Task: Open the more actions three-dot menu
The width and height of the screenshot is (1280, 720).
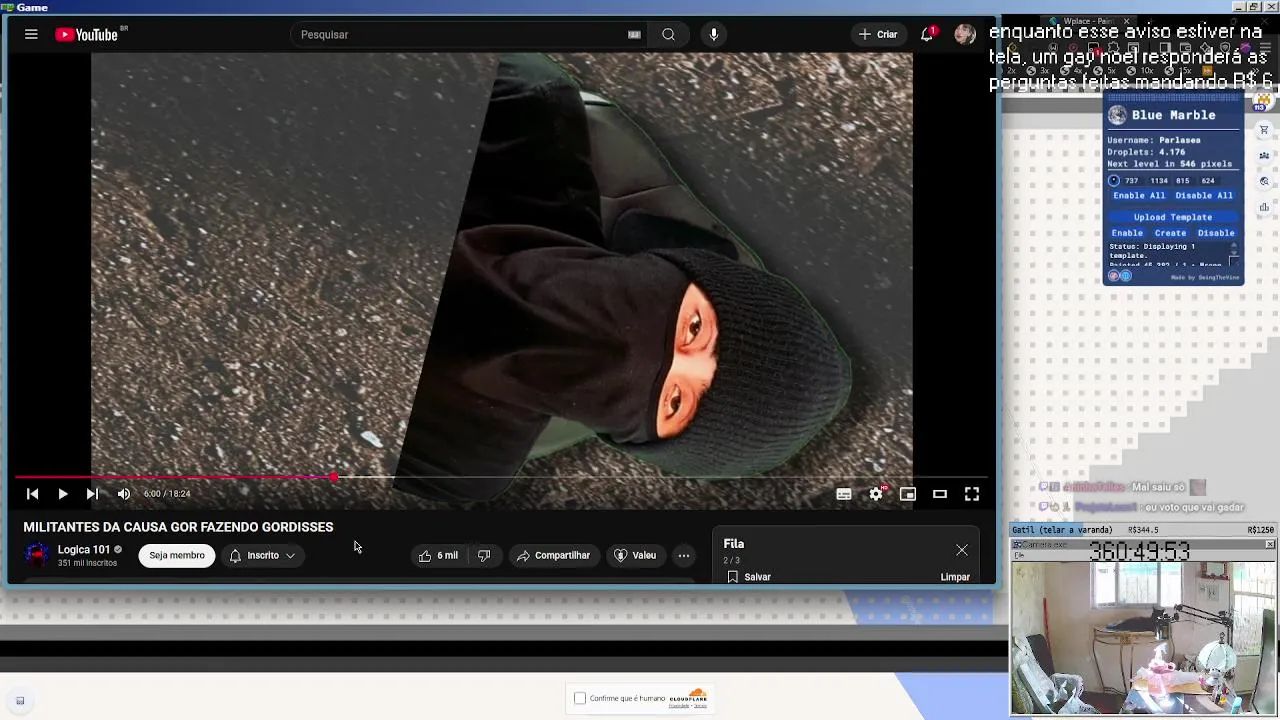Action: click(684, 555)
